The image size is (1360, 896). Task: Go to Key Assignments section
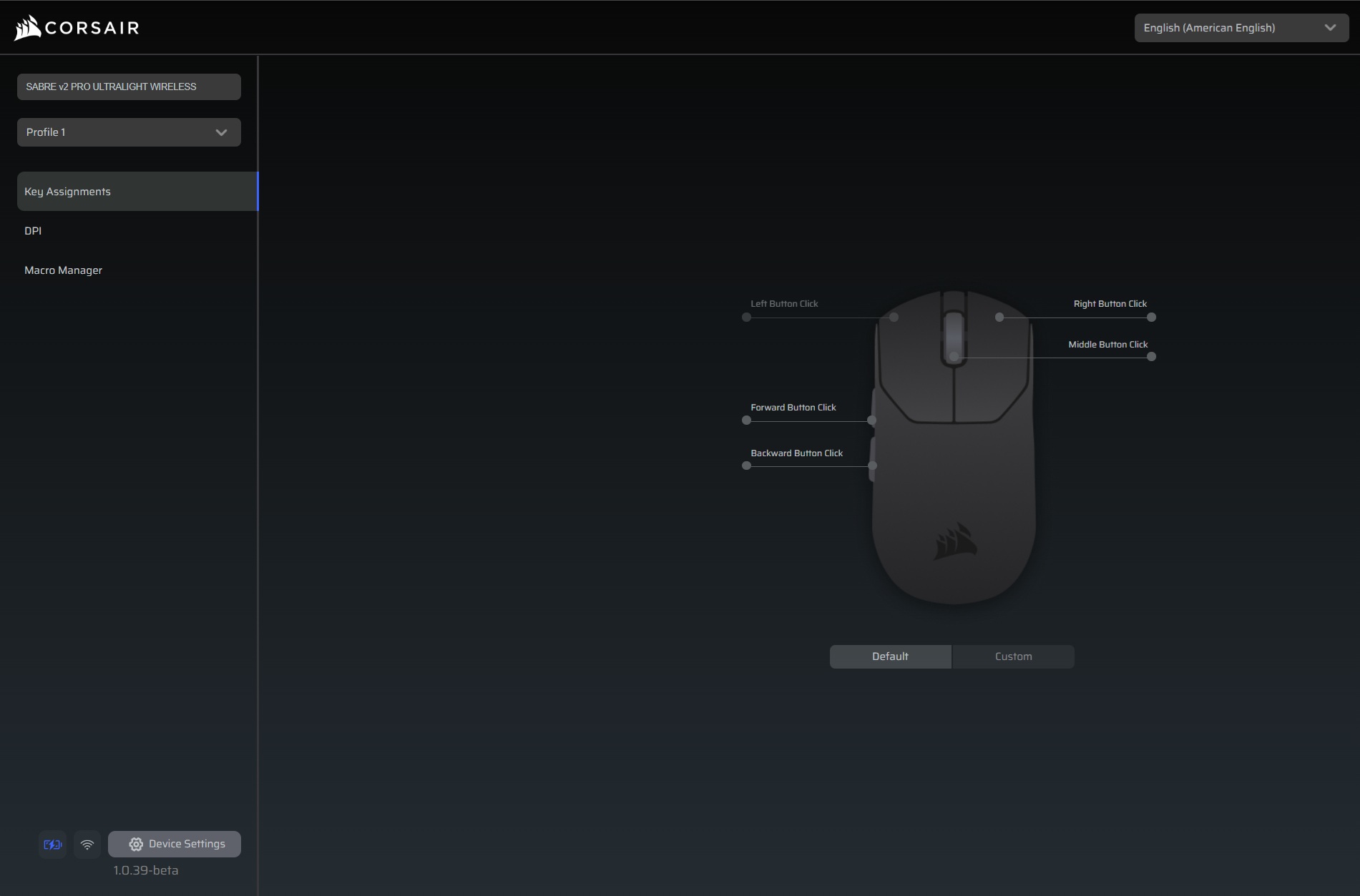(137, 191)
